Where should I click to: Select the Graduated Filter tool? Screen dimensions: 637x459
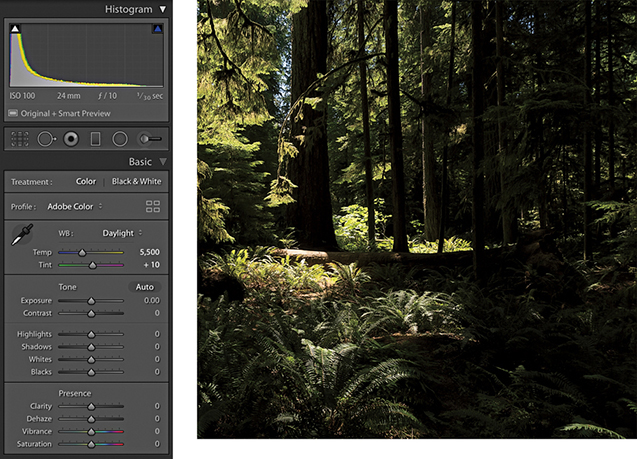pyautogui.click(x=96, y=140)
